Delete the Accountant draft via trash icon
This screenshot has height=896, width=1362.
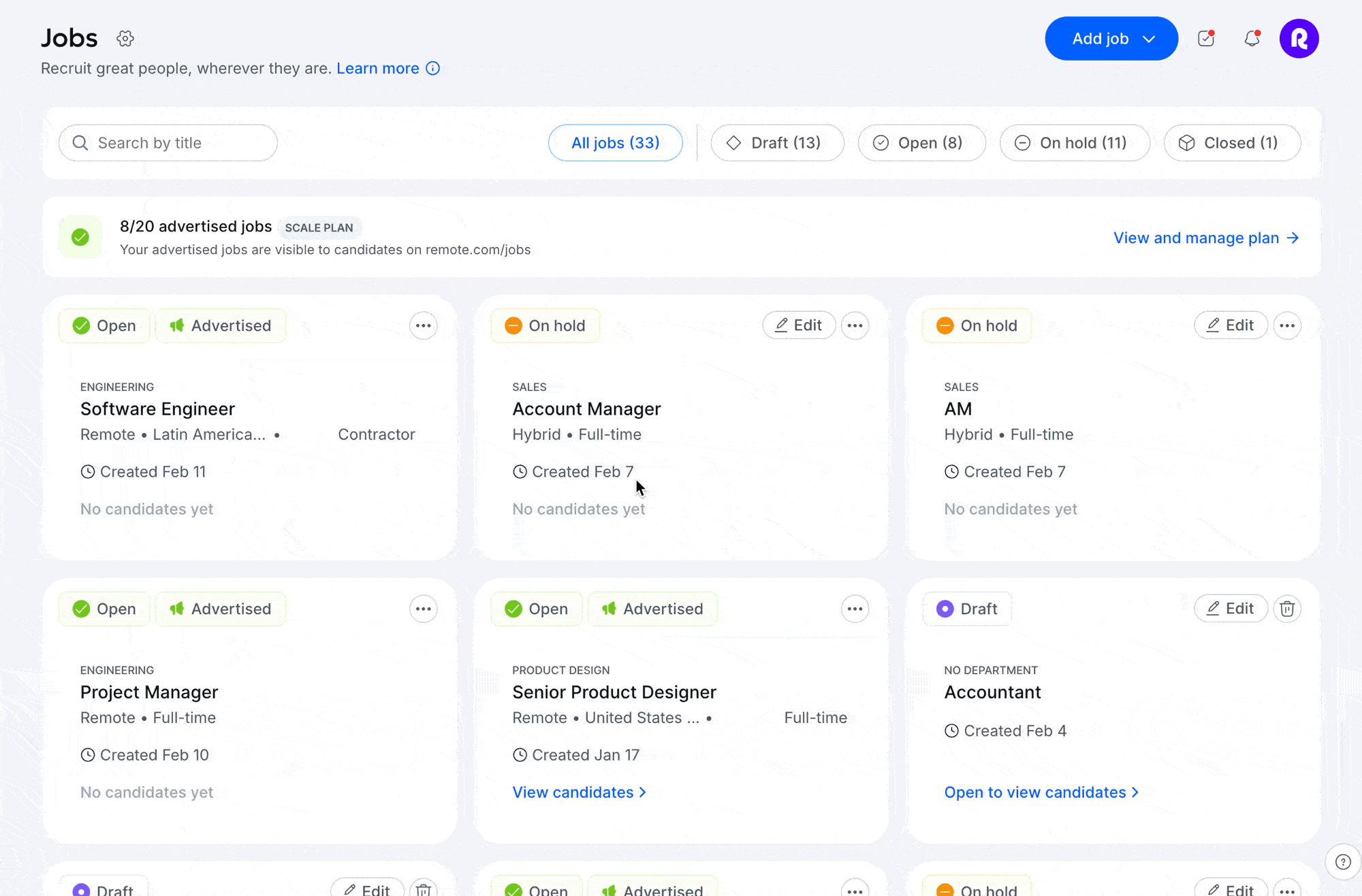click(x=1287, y=609)
